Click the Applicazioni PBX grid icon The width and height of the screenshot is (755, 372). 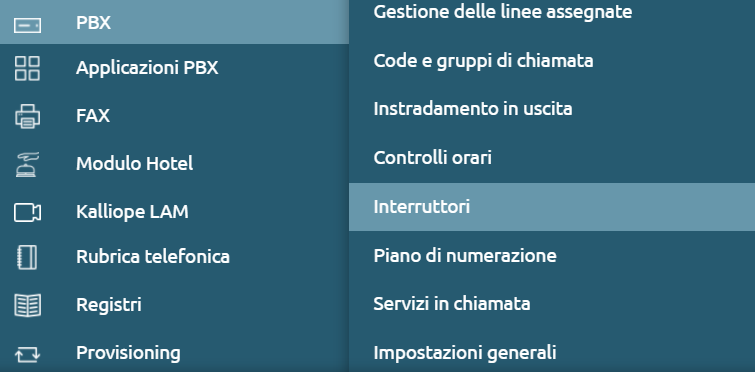pos(27,68)
